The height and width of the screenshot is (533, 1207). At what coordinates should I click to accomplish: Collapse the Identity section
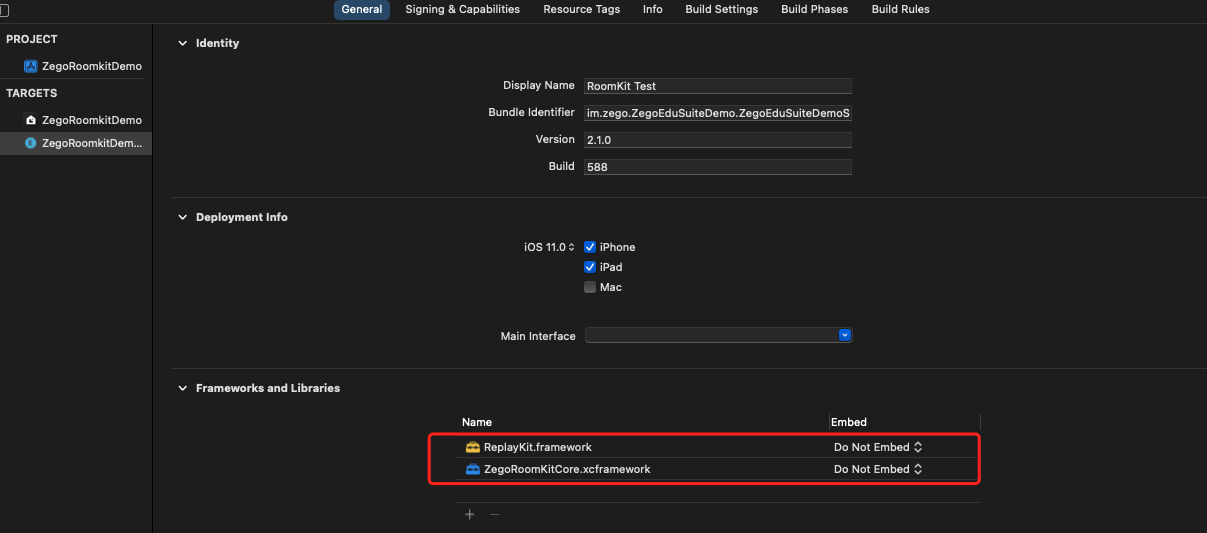pos(182,43)
